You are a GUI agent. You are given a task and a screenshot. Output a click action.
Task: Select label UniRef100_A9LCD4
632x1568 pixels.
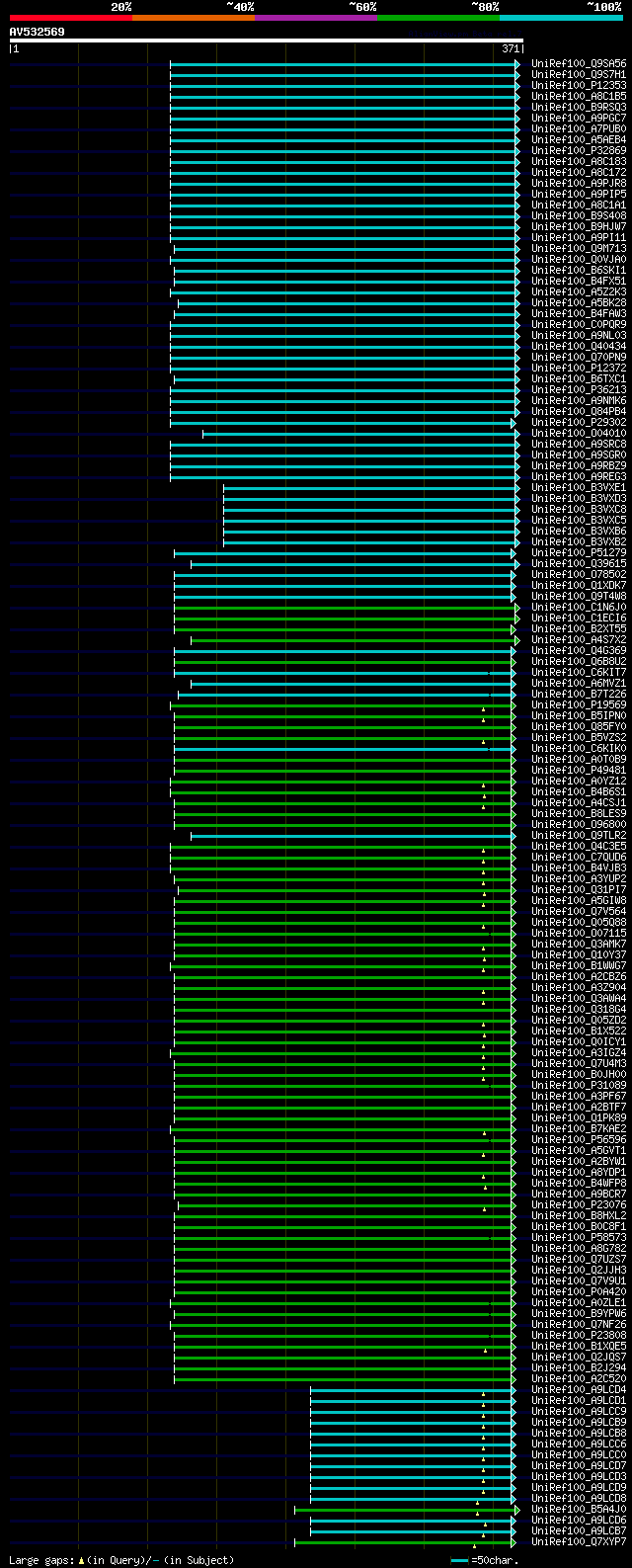click(579, 1389)
